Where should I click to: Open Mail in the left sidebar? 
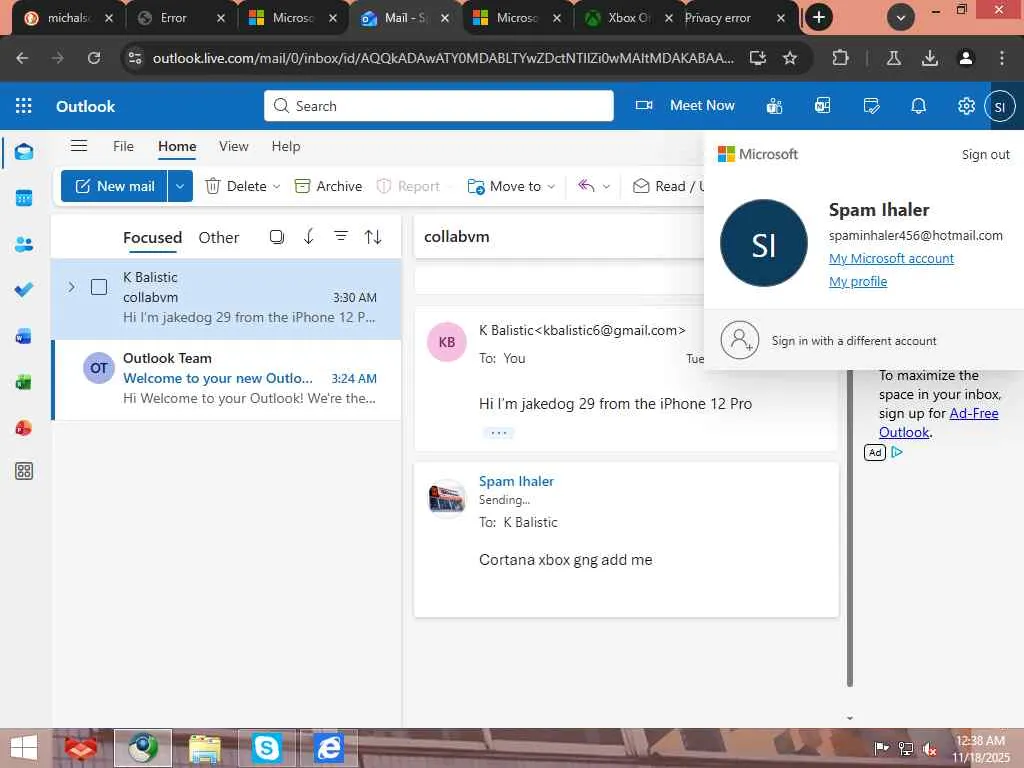tap(24, 152)
